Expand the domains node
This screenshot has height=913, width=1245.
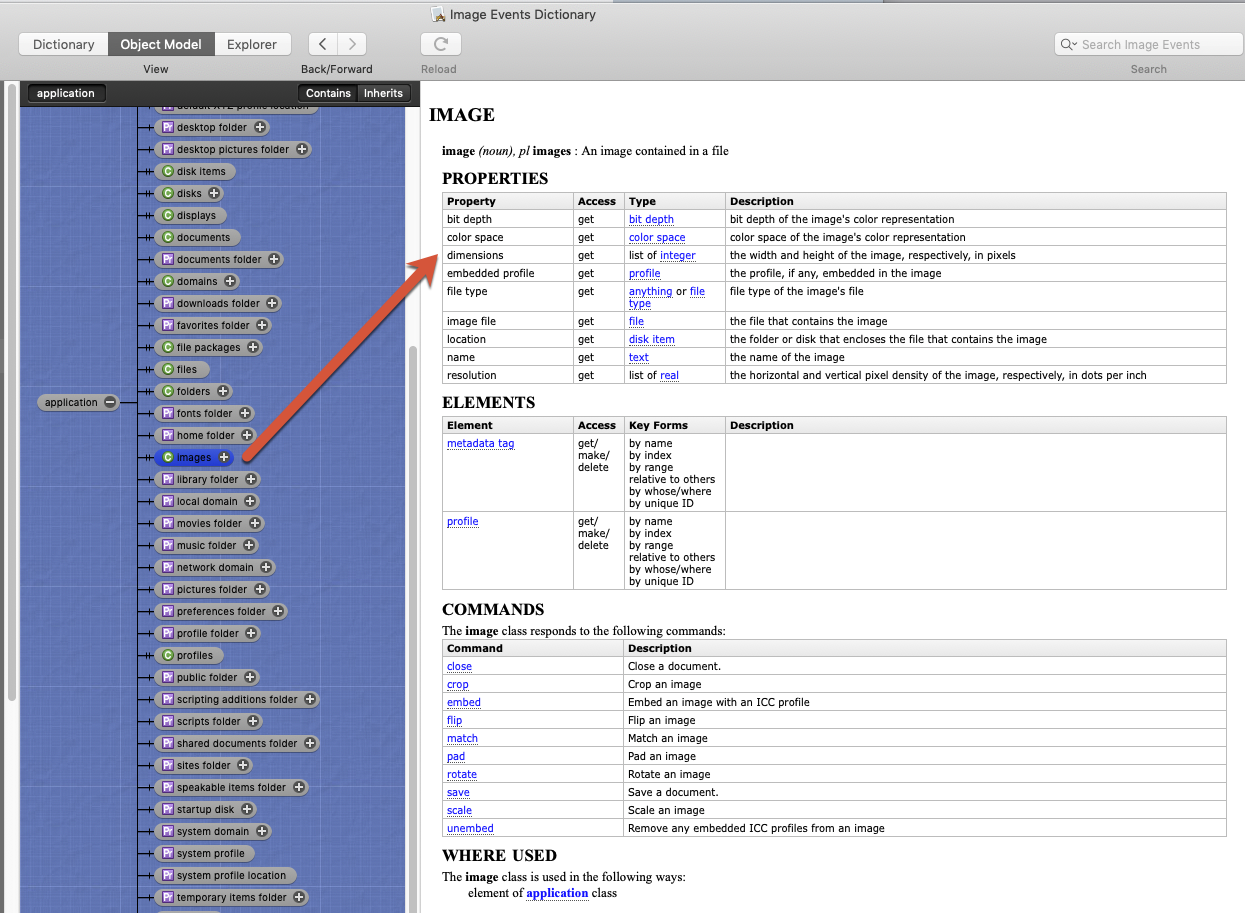[x=230, y=282]
